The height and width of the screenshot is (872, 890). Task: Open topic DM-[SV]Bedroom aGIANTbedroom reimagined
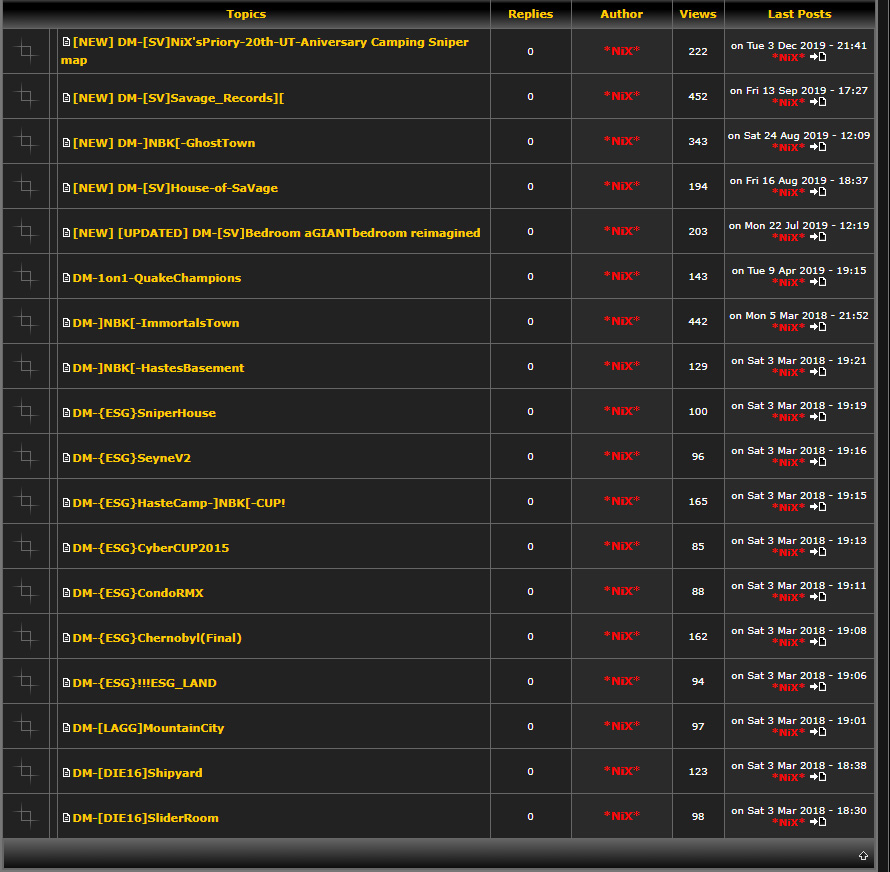[x=276, y=233]
